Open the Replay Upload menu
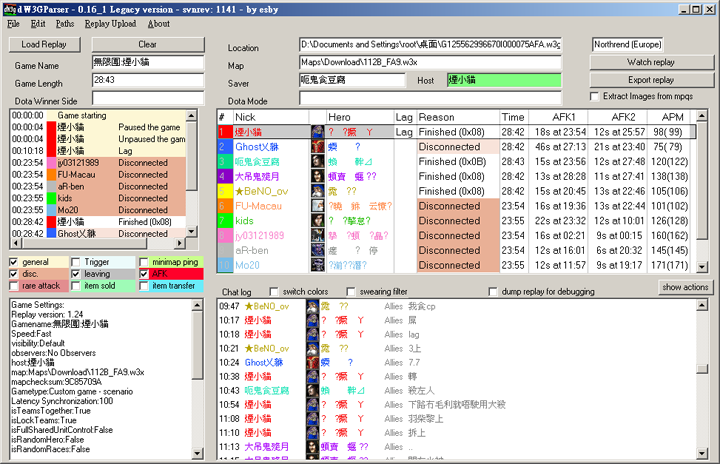720x464 pixels. tap(110, 22)
